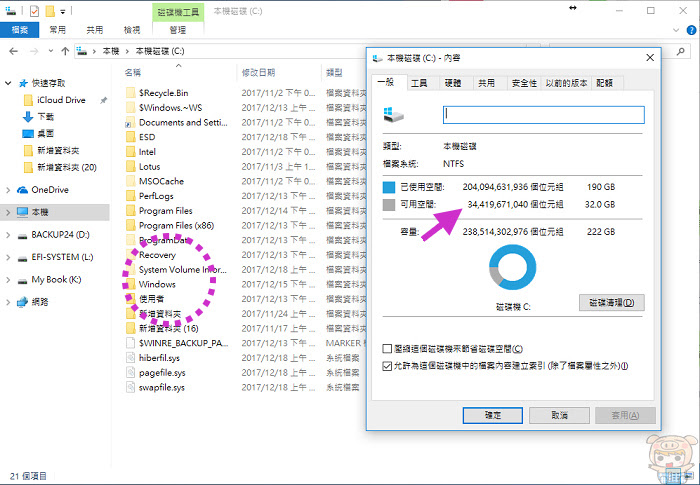This screenshot has width=700, height=485.
Task: Select the Intel folder
Action: point(147,152)
